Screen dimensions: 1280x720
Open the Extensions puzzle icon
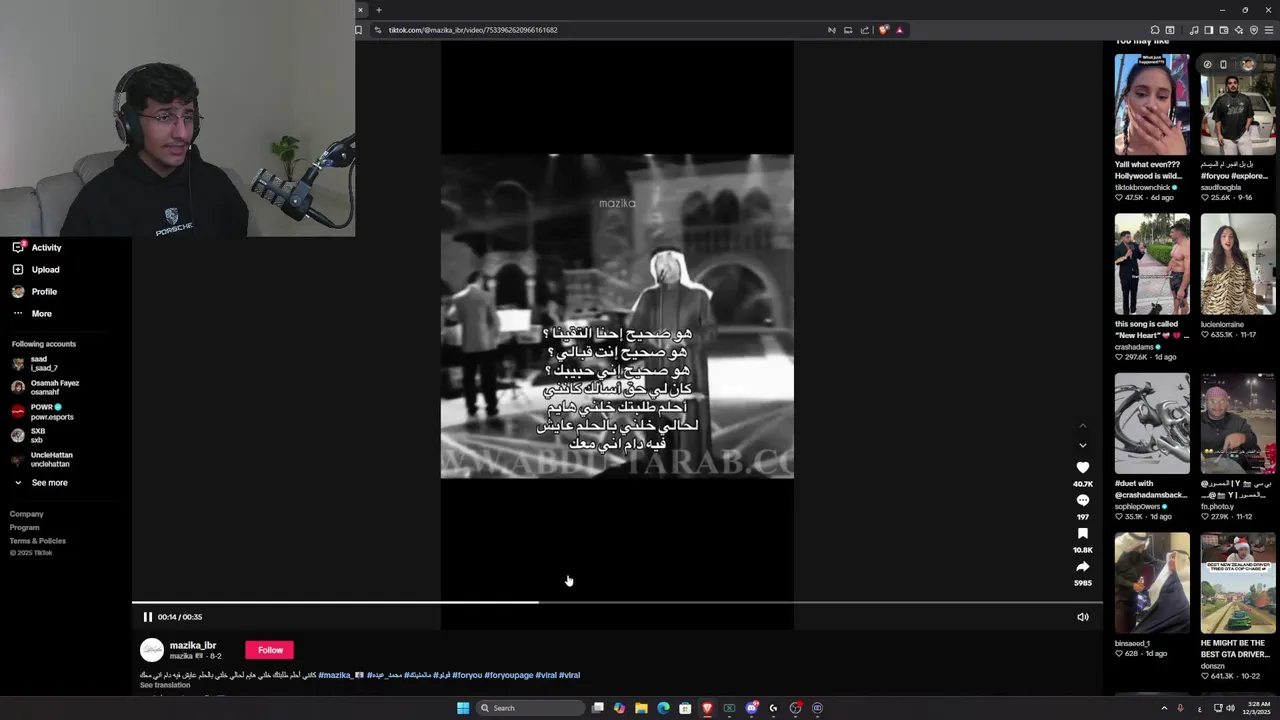1155,30
